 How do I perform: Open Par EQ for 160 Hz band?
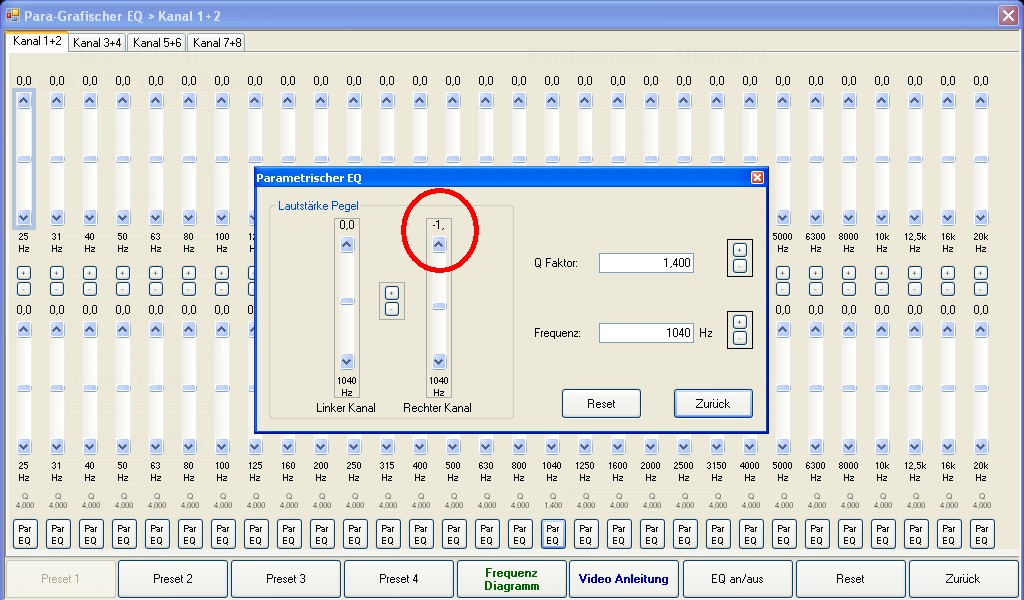pos(289,534)
